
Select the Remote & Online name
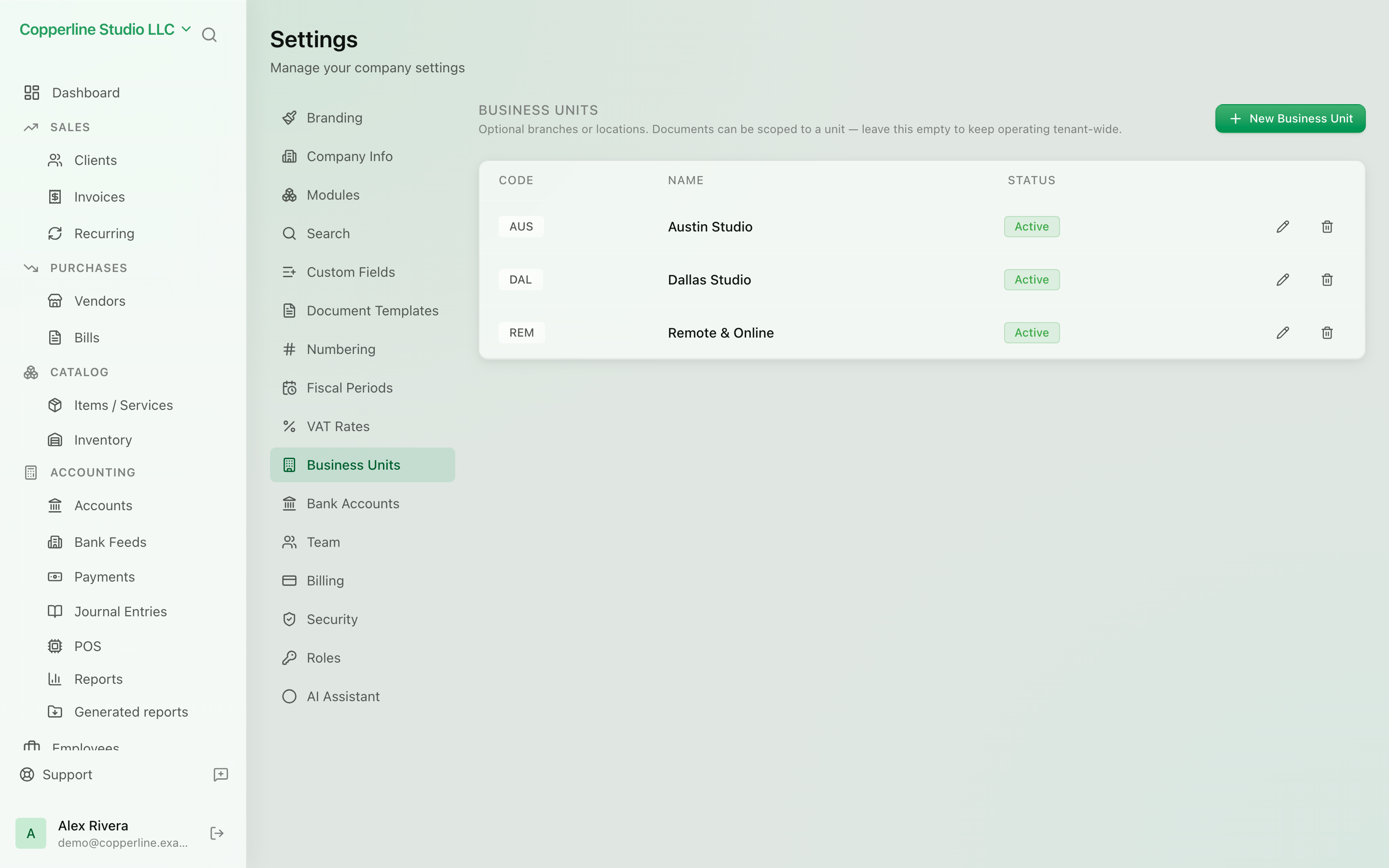click(x=721, y=333)
